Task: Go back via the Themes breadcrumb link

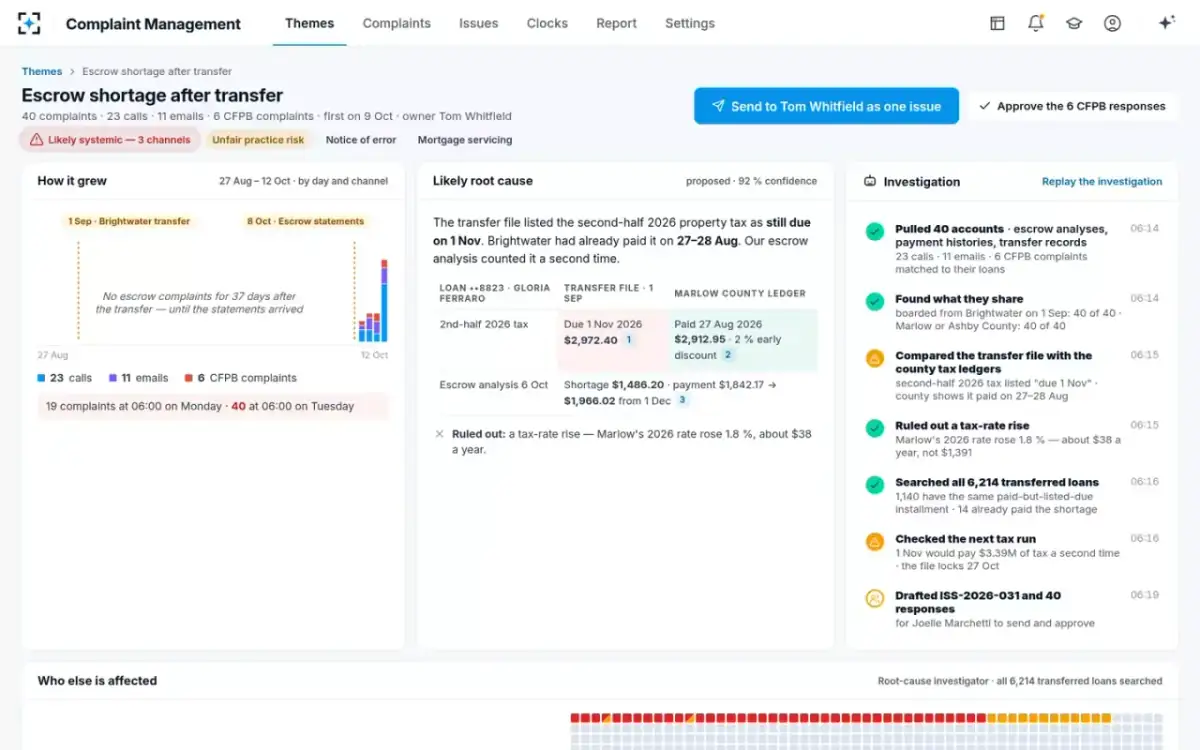Action: tap(42, 72)
